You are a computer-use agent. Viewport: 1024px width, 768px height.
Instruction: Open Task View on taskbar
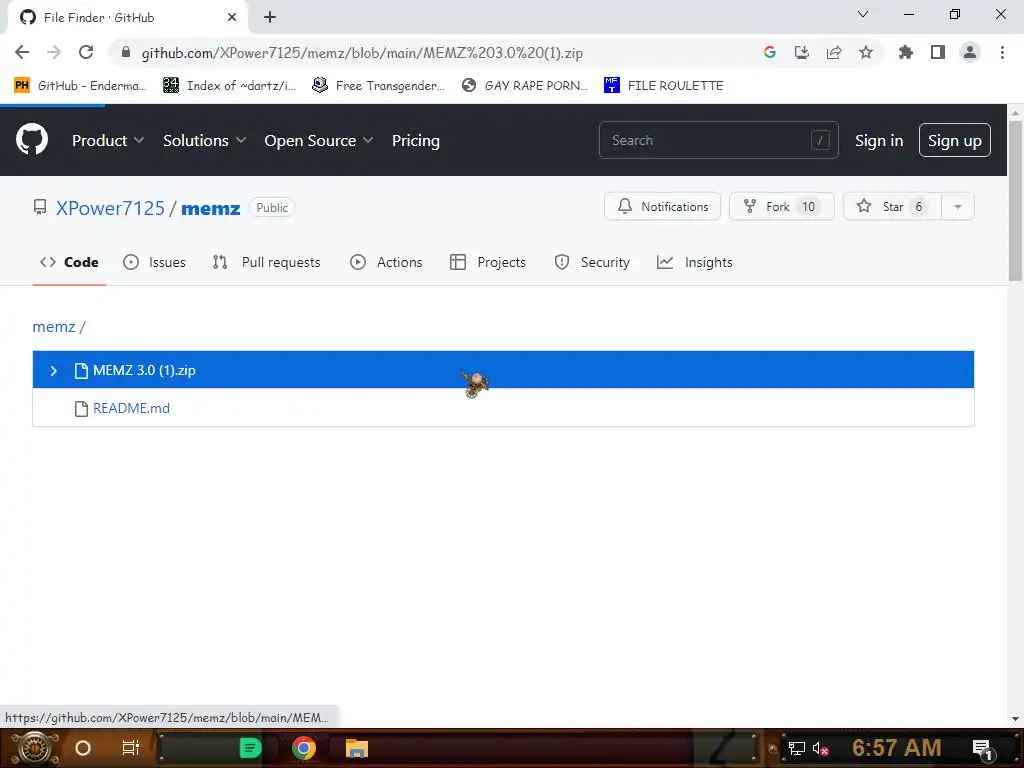point(131,748)
